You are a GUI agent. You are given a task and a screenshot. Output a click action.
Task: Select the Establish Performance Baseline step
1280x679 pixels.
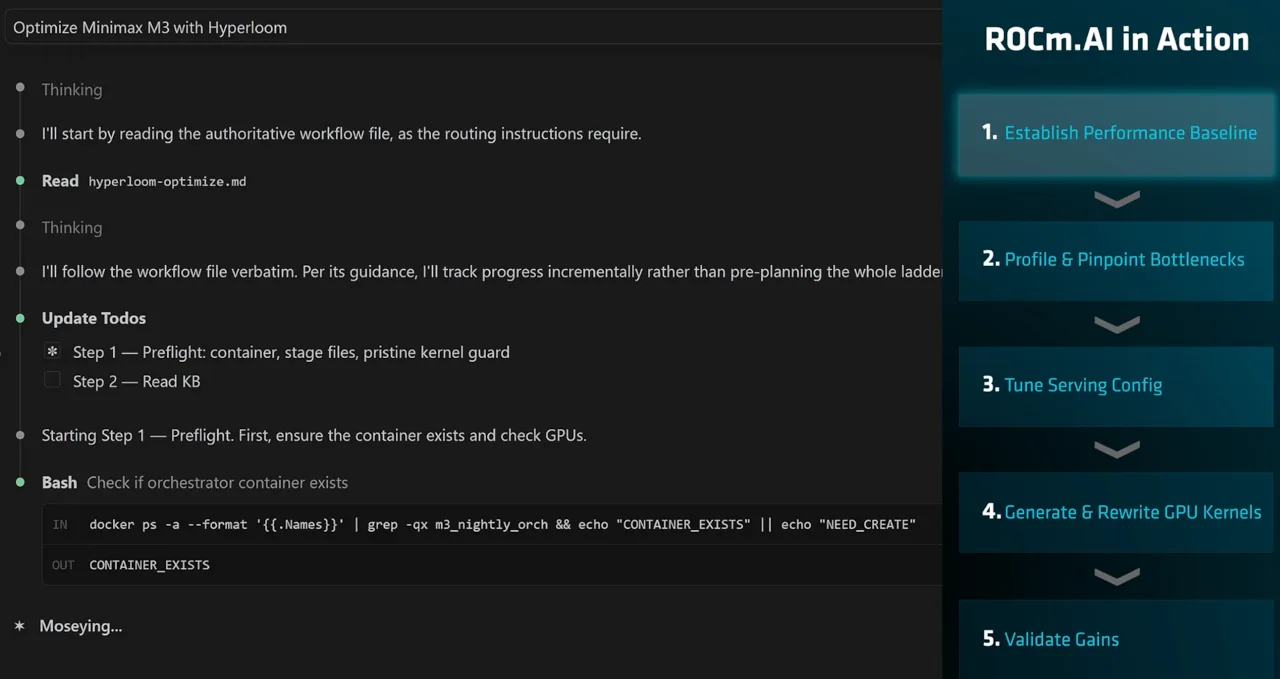[x=1117, y=134]
